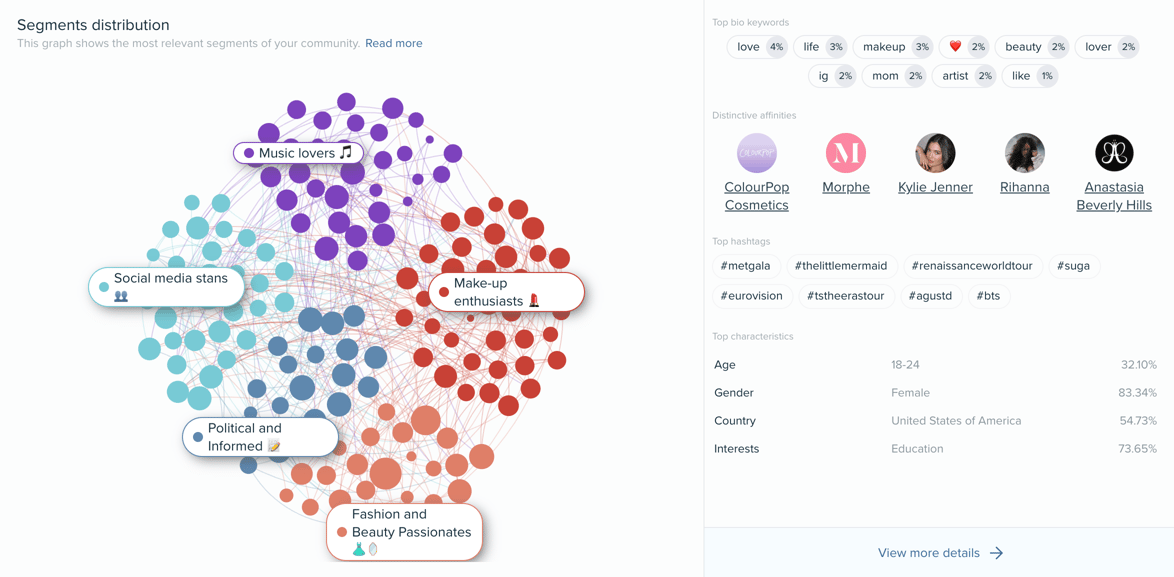Click the #renaissanceworldtour hashtag

click(973, 266)
